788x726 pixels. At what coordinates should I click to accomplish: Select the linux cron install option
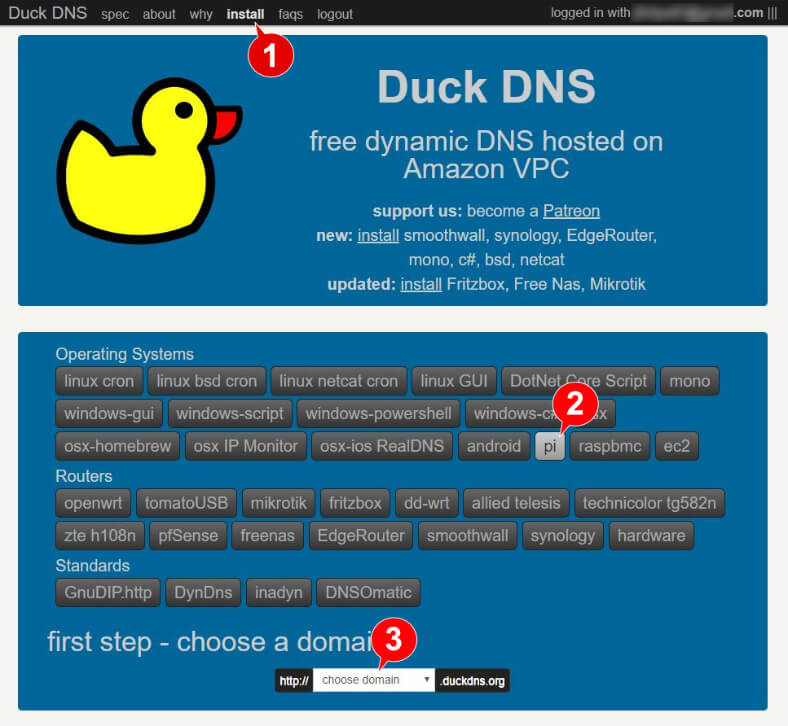tap(99, 381)
